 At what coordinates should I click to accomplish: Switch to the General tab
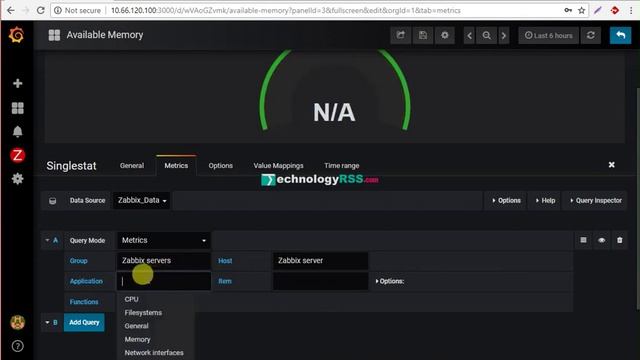tap(132, 165)
